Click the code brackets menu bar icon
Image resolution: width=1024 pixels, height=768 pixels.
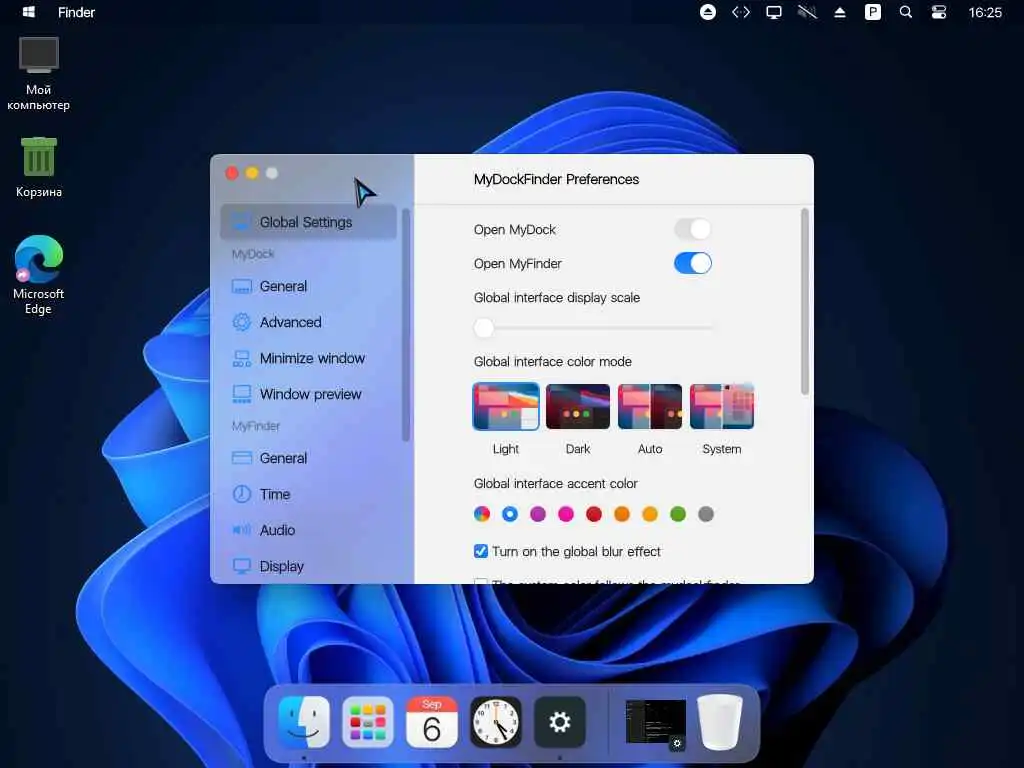point(741,12)
